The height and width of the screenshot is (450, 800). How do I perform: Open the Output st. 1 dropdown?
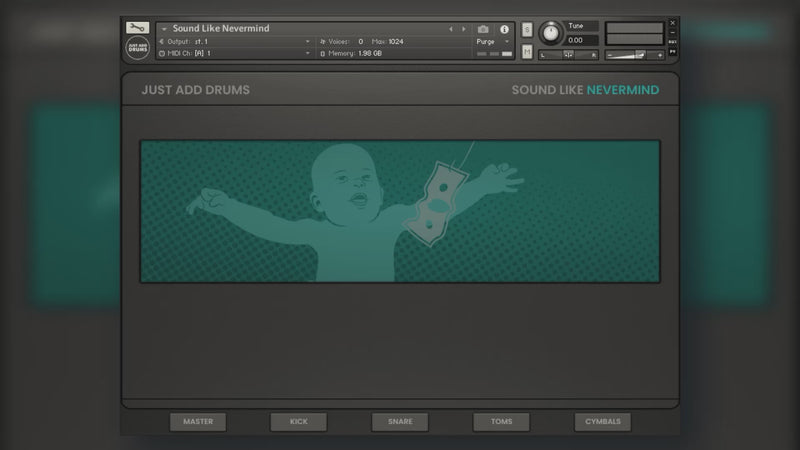click(x=235, y=41)
